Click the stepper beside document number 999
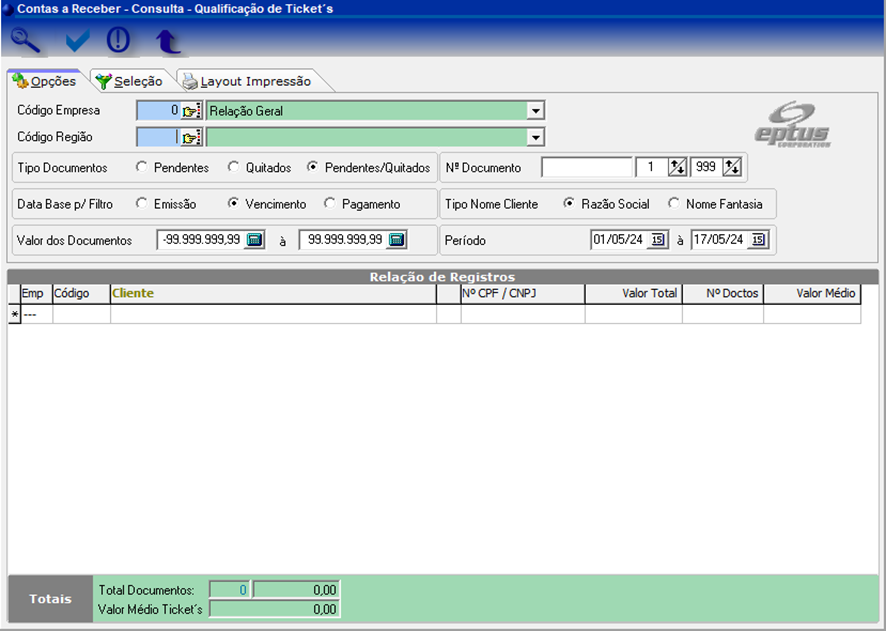 coord(733,168)
